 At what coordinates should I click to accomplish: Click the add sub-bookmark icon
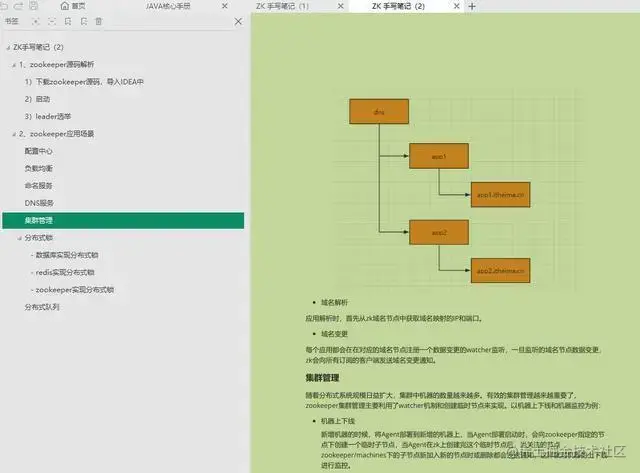click(84, 21)
